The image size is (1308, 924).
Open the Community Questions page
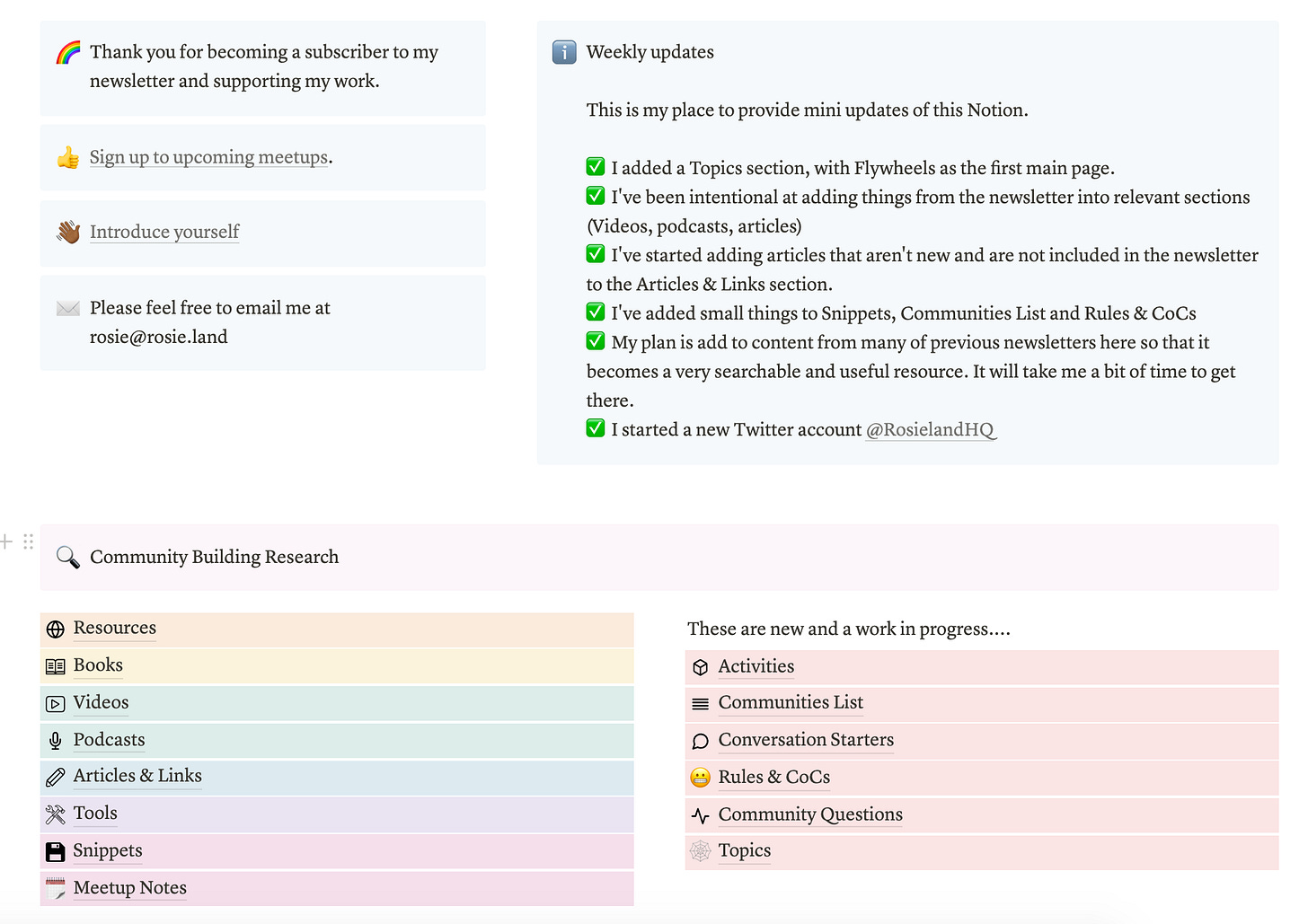(810, 814)
